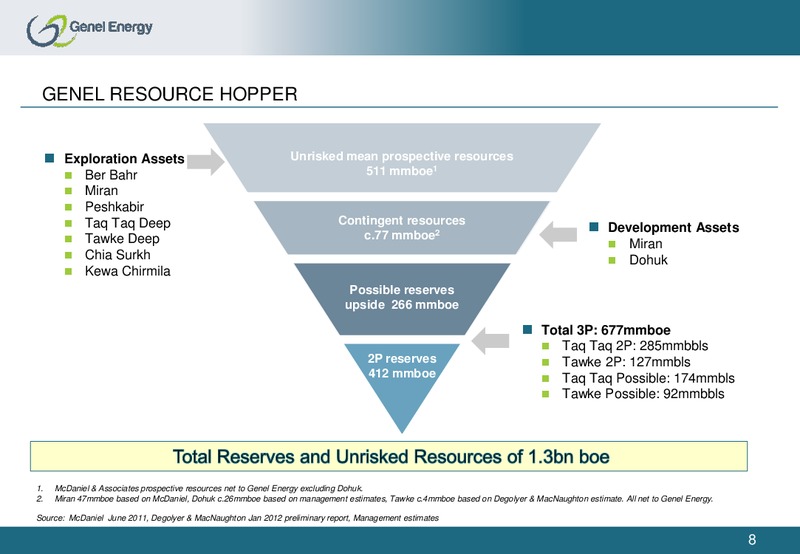Click the Tawke 2P: 127mmbls line
Image resolution: width=800 pixels, height=554 pixels.
pos(626,362)
